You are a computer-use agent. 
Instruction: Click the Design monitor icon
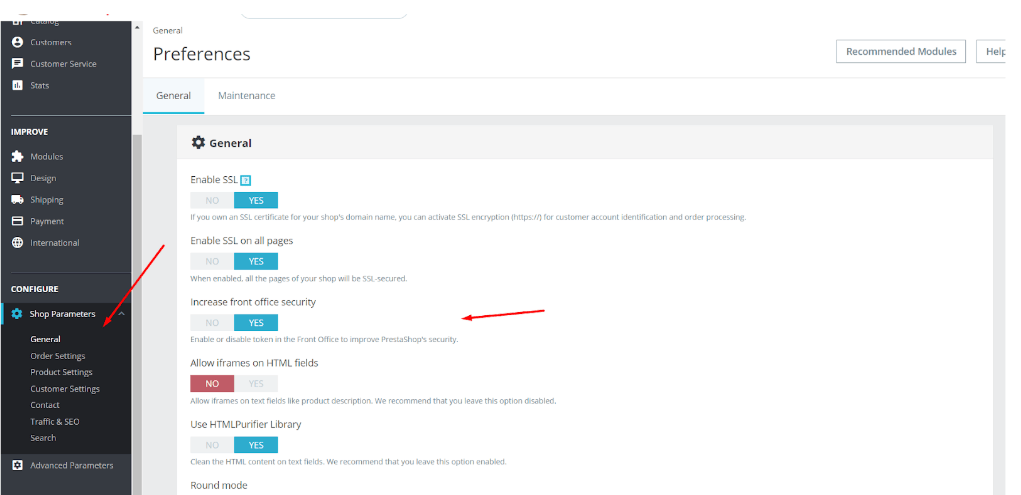(18, 178)
